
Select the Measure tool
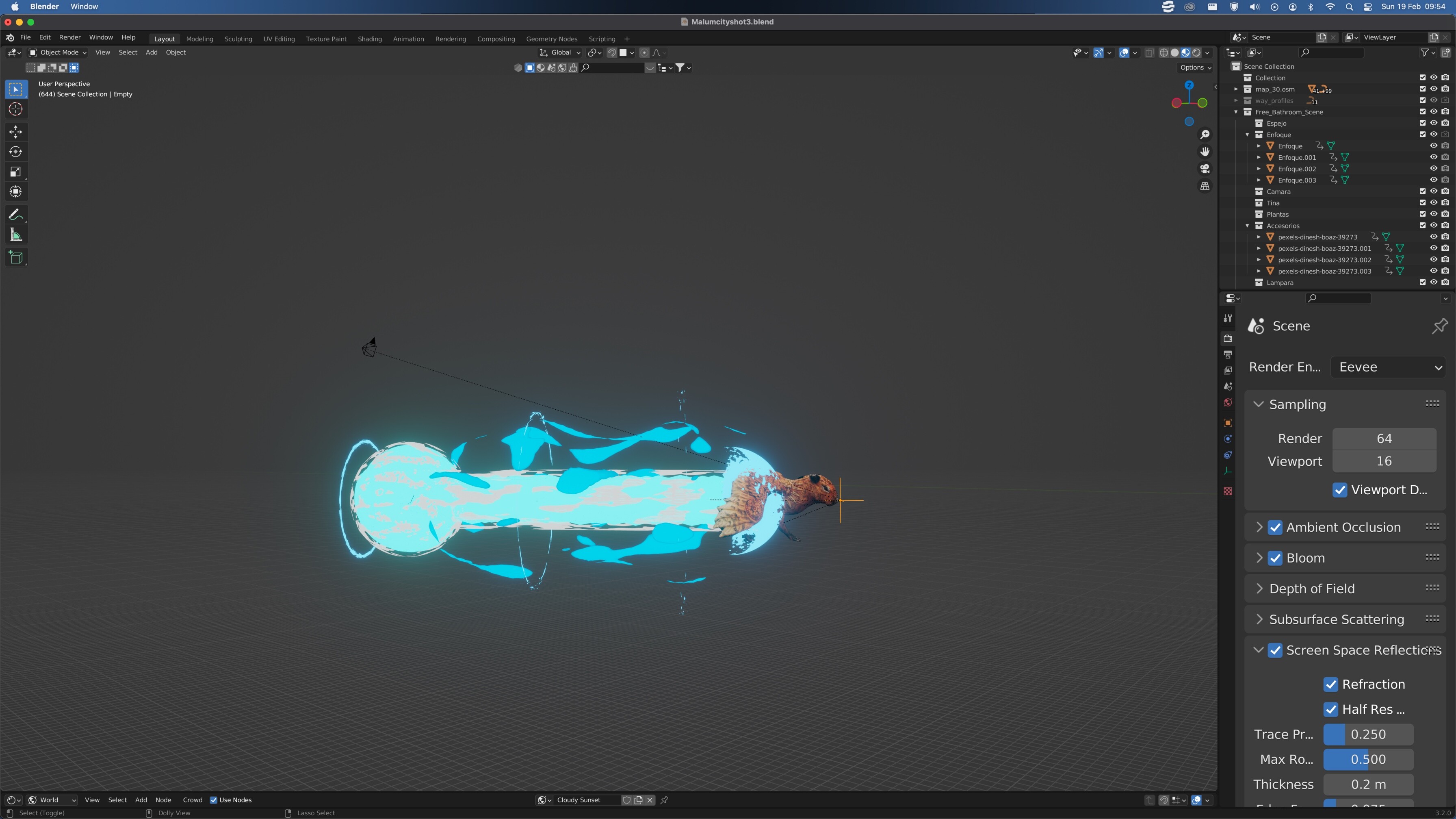pos(15,234)
